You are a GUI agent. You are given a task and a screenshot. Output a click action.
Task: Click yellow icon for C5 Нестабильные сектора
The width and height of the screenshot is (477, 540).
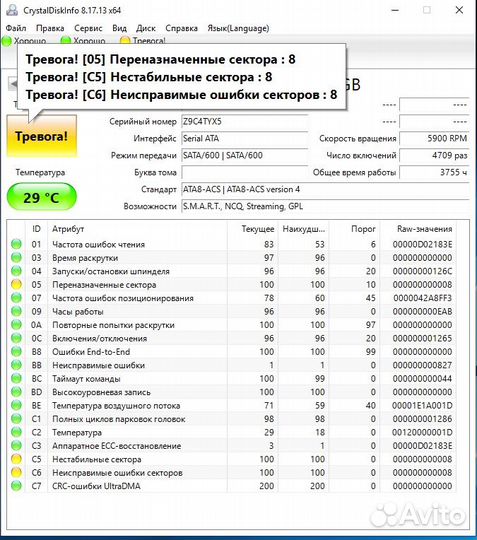(16, 459)
